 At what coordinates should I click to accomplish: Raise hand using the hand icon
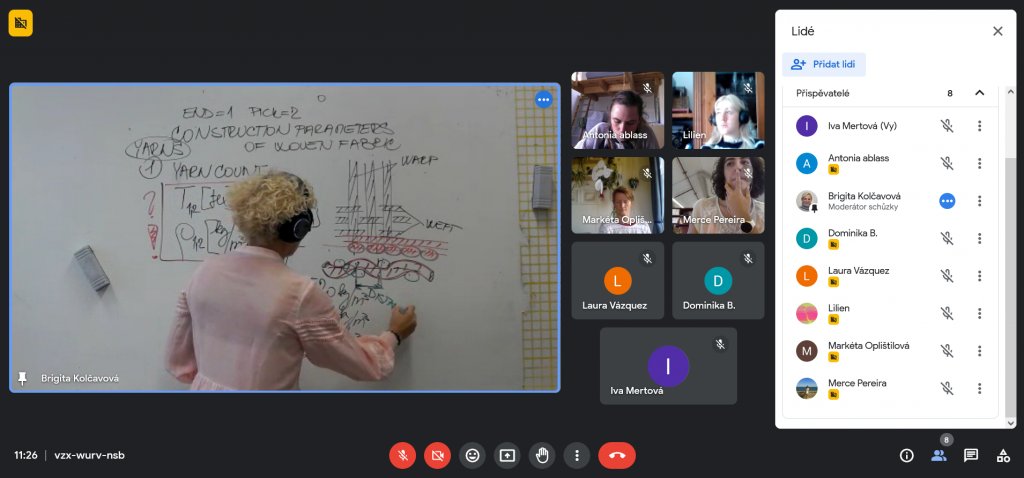point(542,455)
